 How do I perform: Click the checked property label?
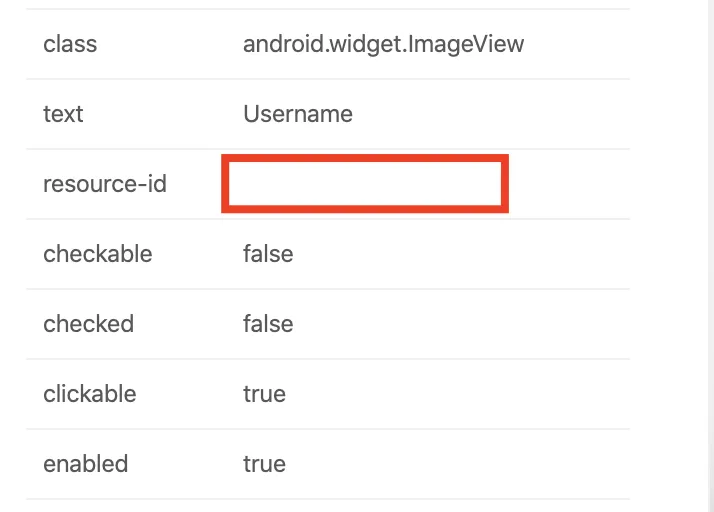[88, 324]
